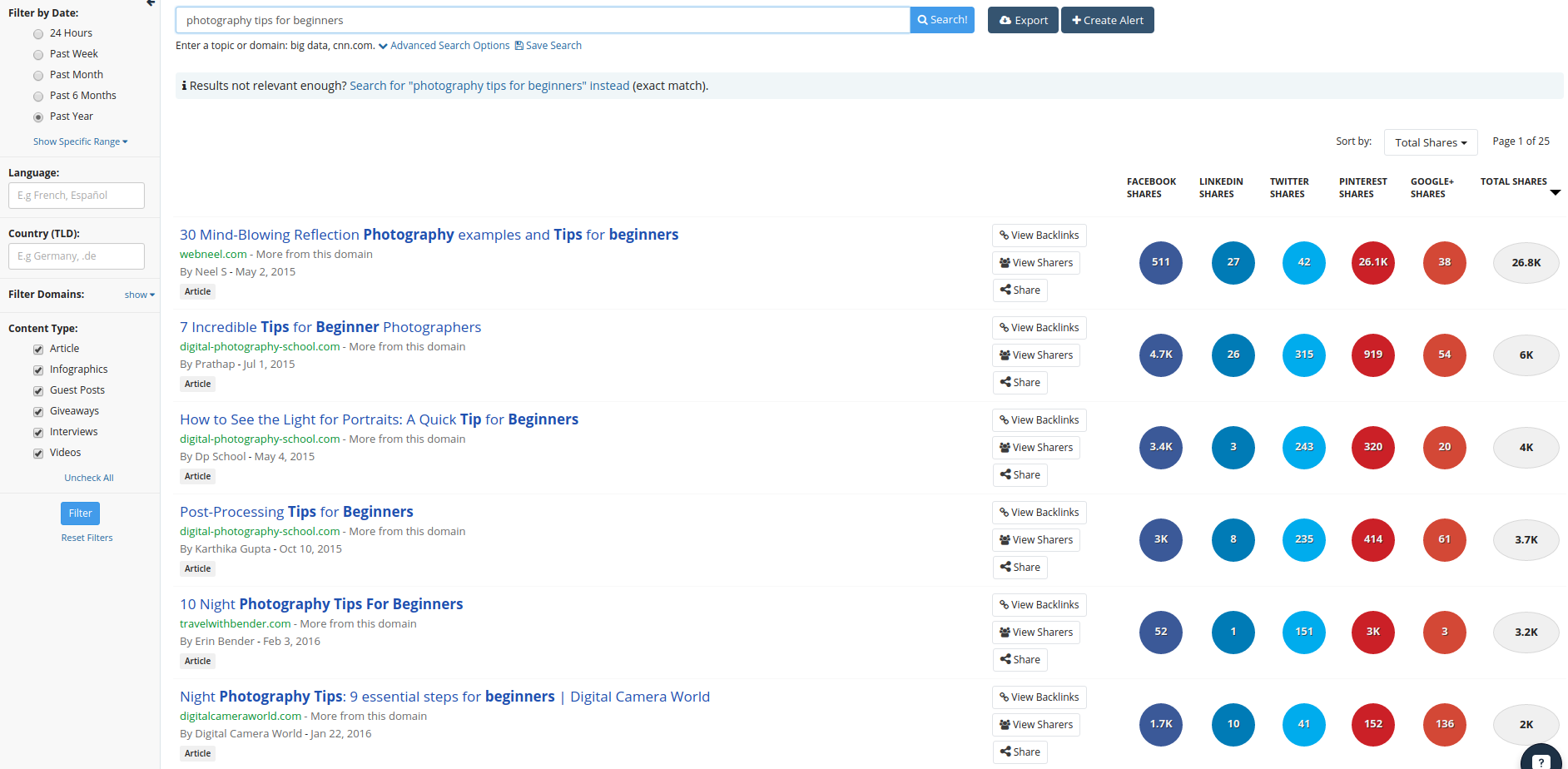Viewport: 1568px width, 769px height.
Task: Open Post-Processing Tips for Beginners article
Action: tap(296, 512)
